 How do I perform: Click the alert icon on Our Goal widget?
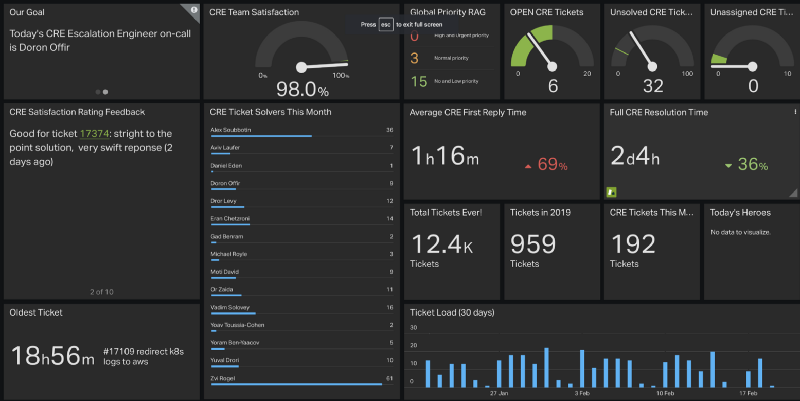[193, 9]
